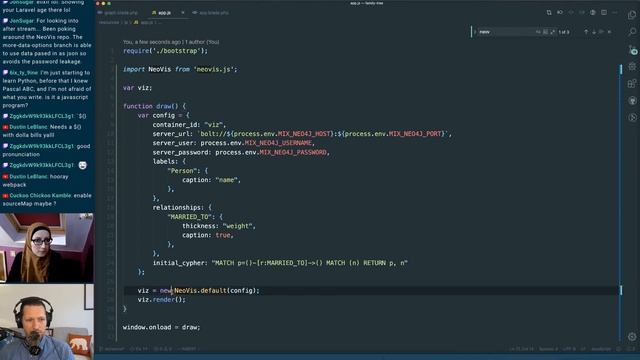Viewport: 640px width, 360px height.
Task: Open the Extensions view icon
Action: click(632, 84)
